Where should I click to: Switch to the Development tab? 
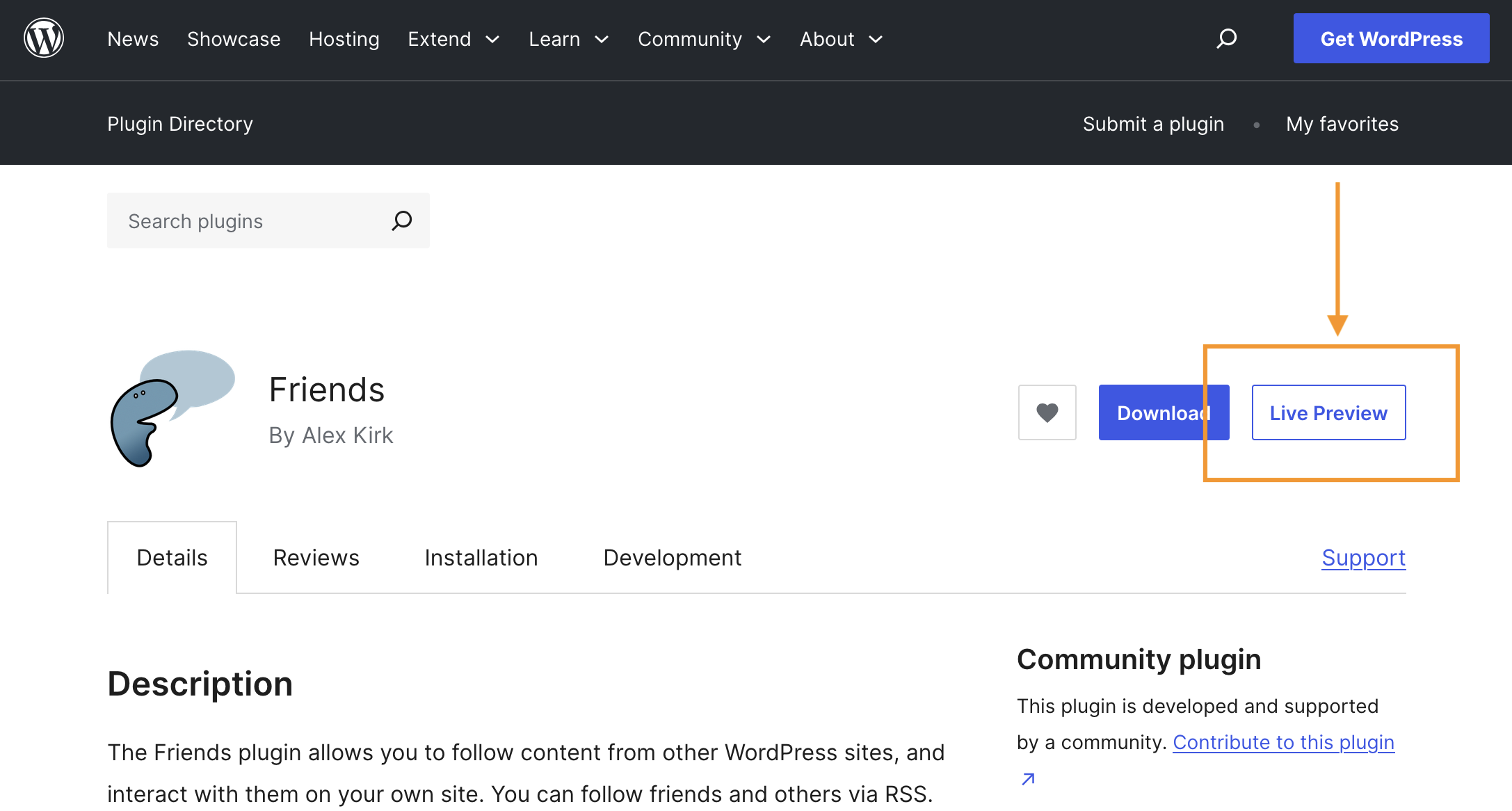(673, 558)
